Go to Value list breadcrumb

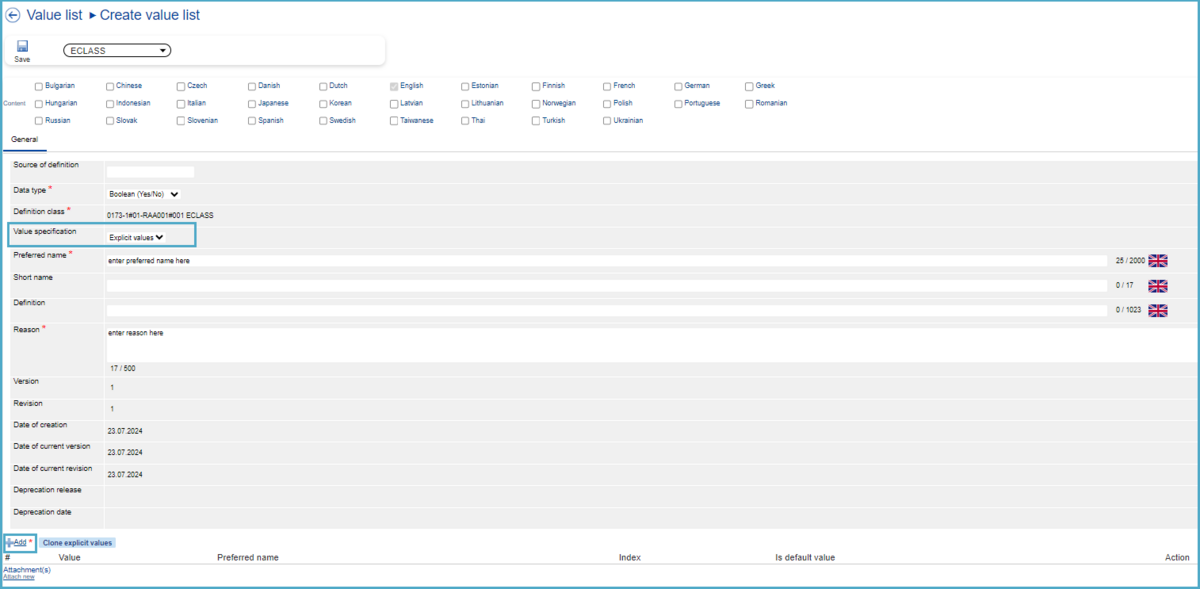pos(54,15)
